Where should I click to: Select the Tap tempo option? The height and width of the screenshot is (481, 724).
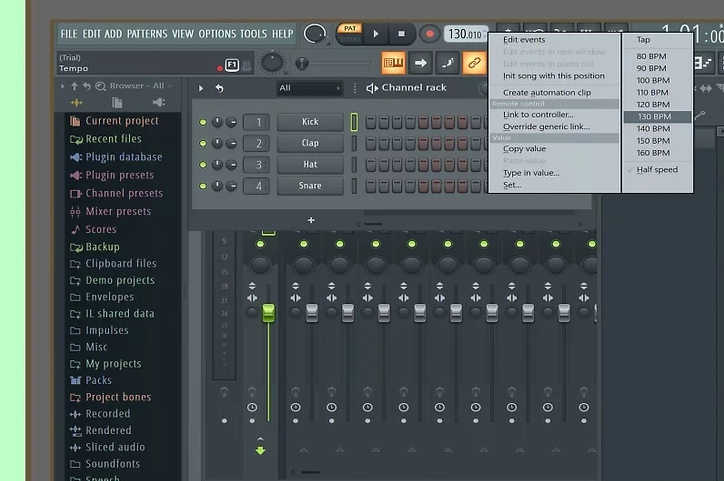pos(657,40)
